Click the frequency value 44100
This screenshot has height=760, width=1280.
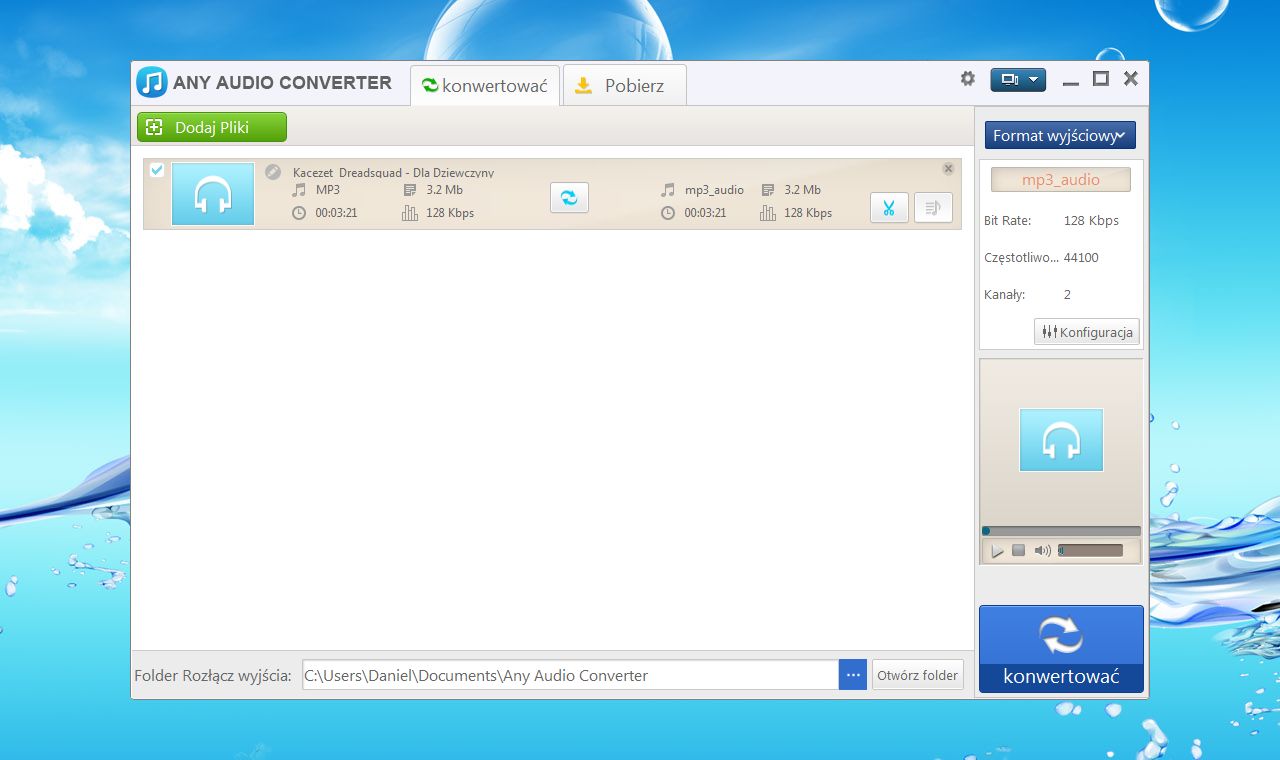pos(1081,257)
